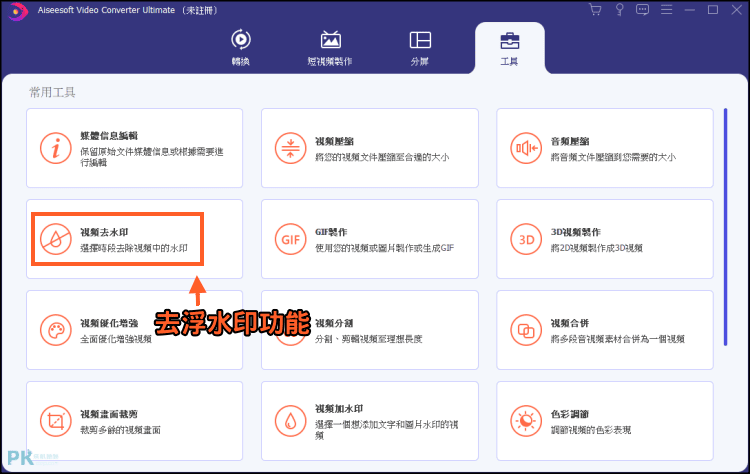Click description 調節視頻的色彩表現
This screenshot has height=474, width=750.
click(591, 430)
